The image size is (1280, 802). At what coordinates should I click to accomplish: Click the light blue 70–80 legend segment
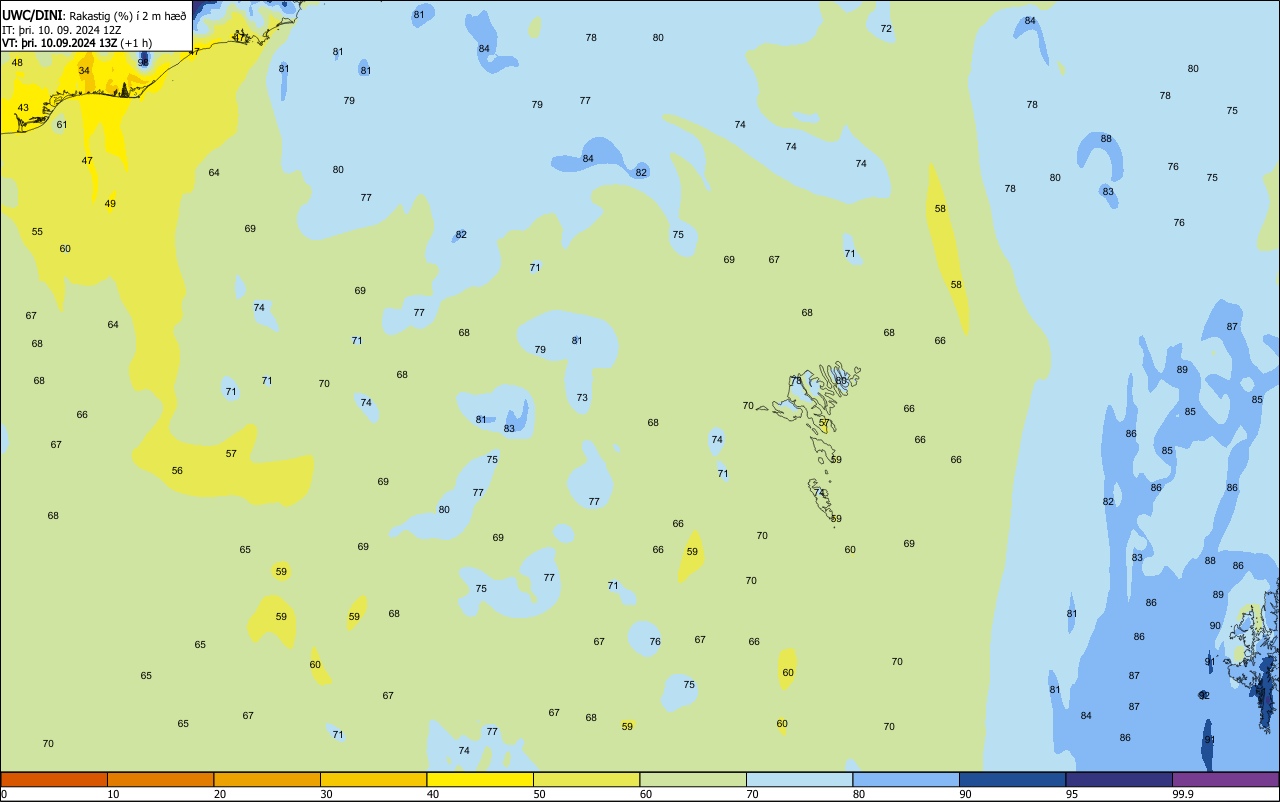(799, 779)
